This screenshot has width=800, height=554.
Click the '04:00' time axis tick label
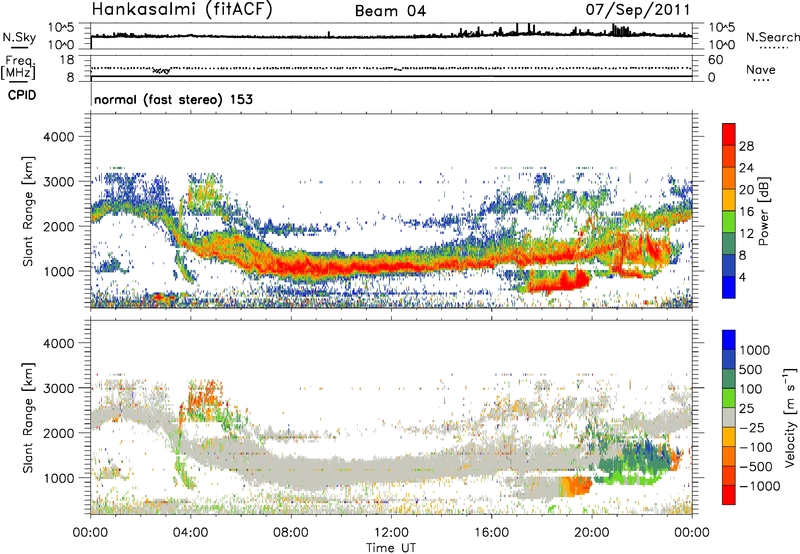(190, 533)
